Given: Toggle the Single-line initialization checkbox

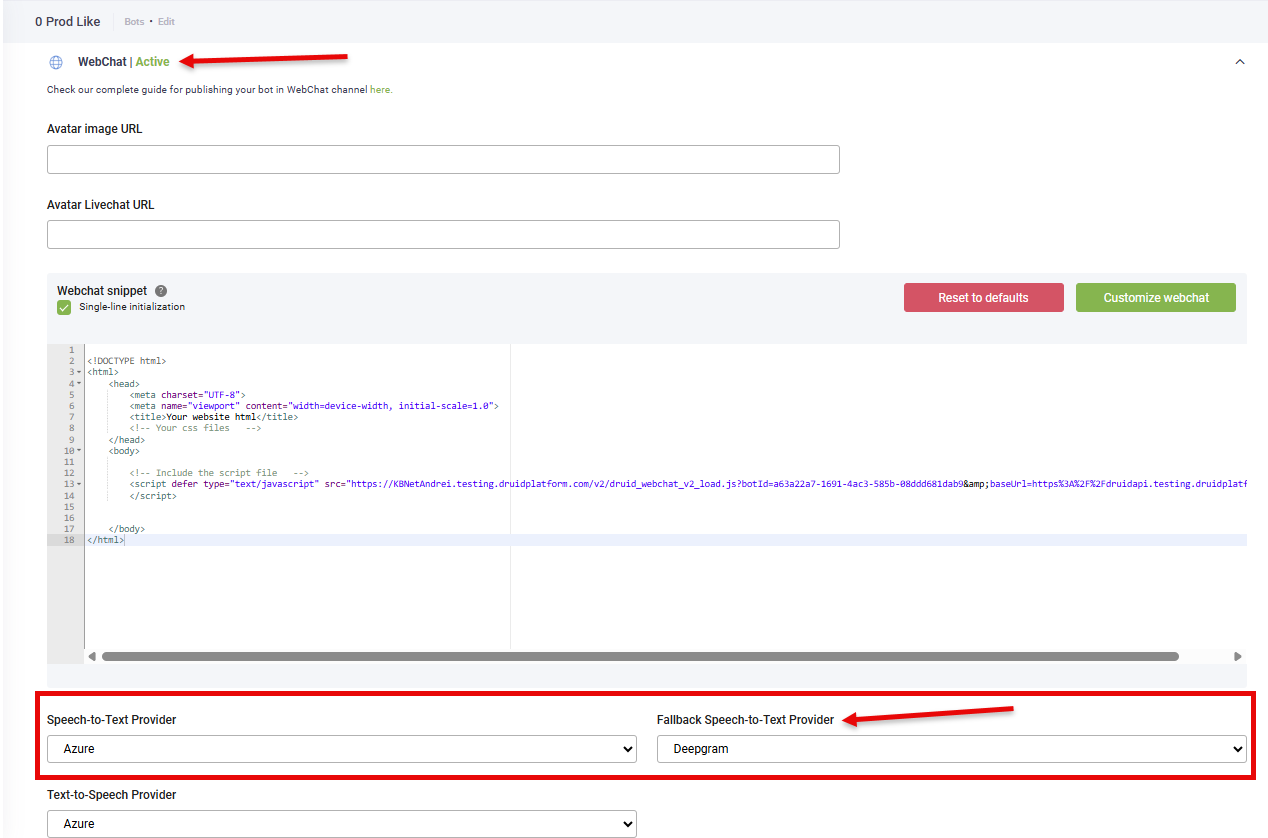Looking at the screenshot, I should pos(64,308).
